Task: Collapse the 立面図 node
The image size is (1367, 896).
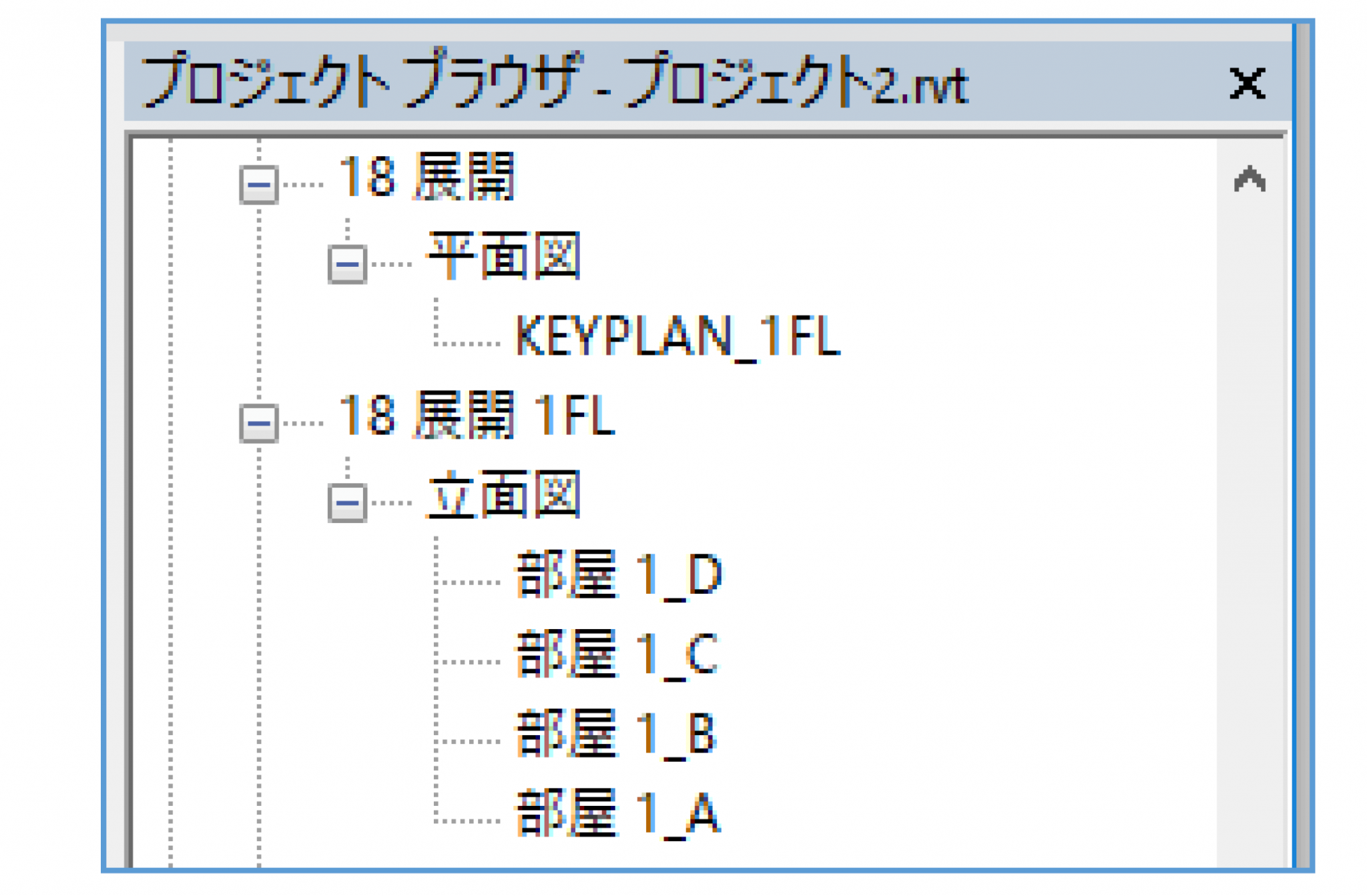Action: point(347,502)
